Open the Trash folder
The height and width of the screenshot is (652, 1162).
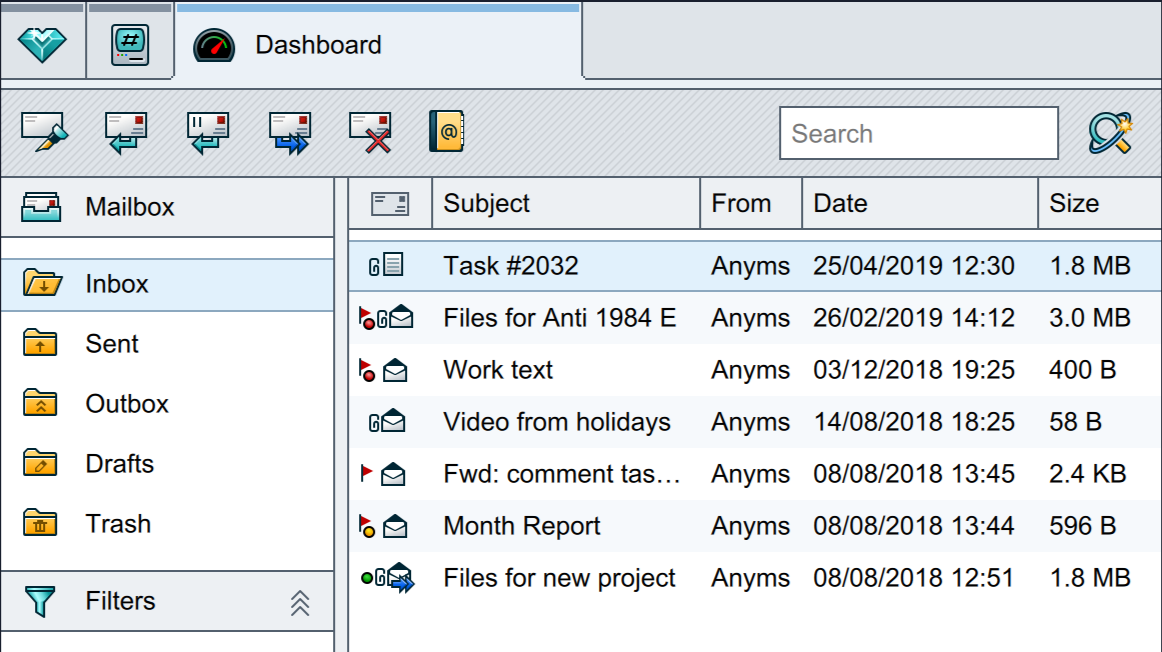coord(118,524)
